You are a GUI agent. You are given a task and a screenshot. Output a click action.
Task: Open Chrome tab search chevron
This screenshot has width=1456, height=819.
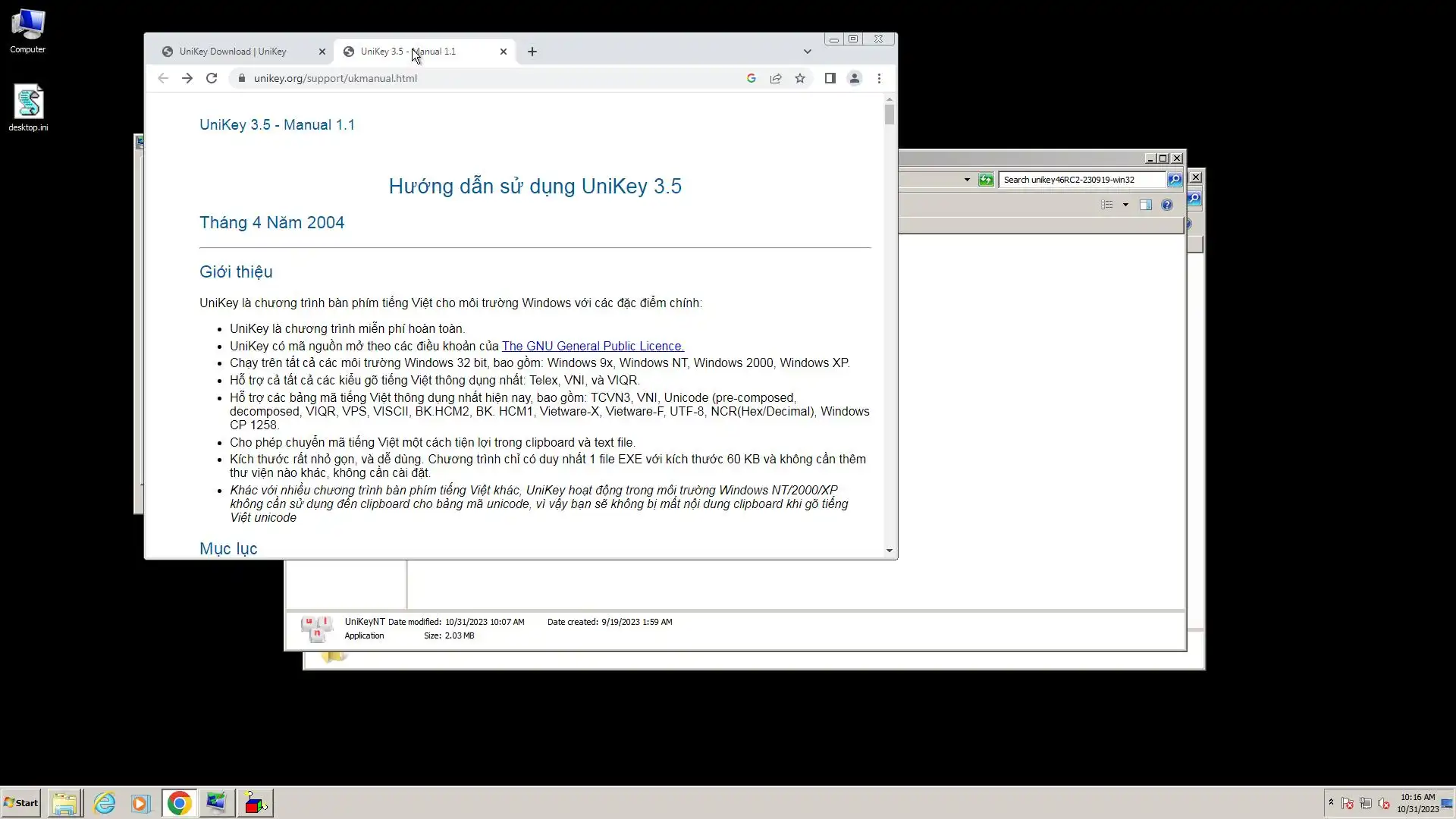(808, 52)
